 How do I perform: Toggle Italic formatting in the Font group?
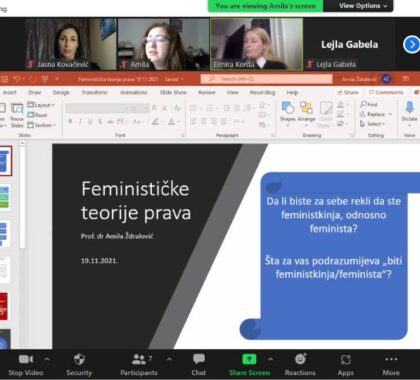[80, 121]
